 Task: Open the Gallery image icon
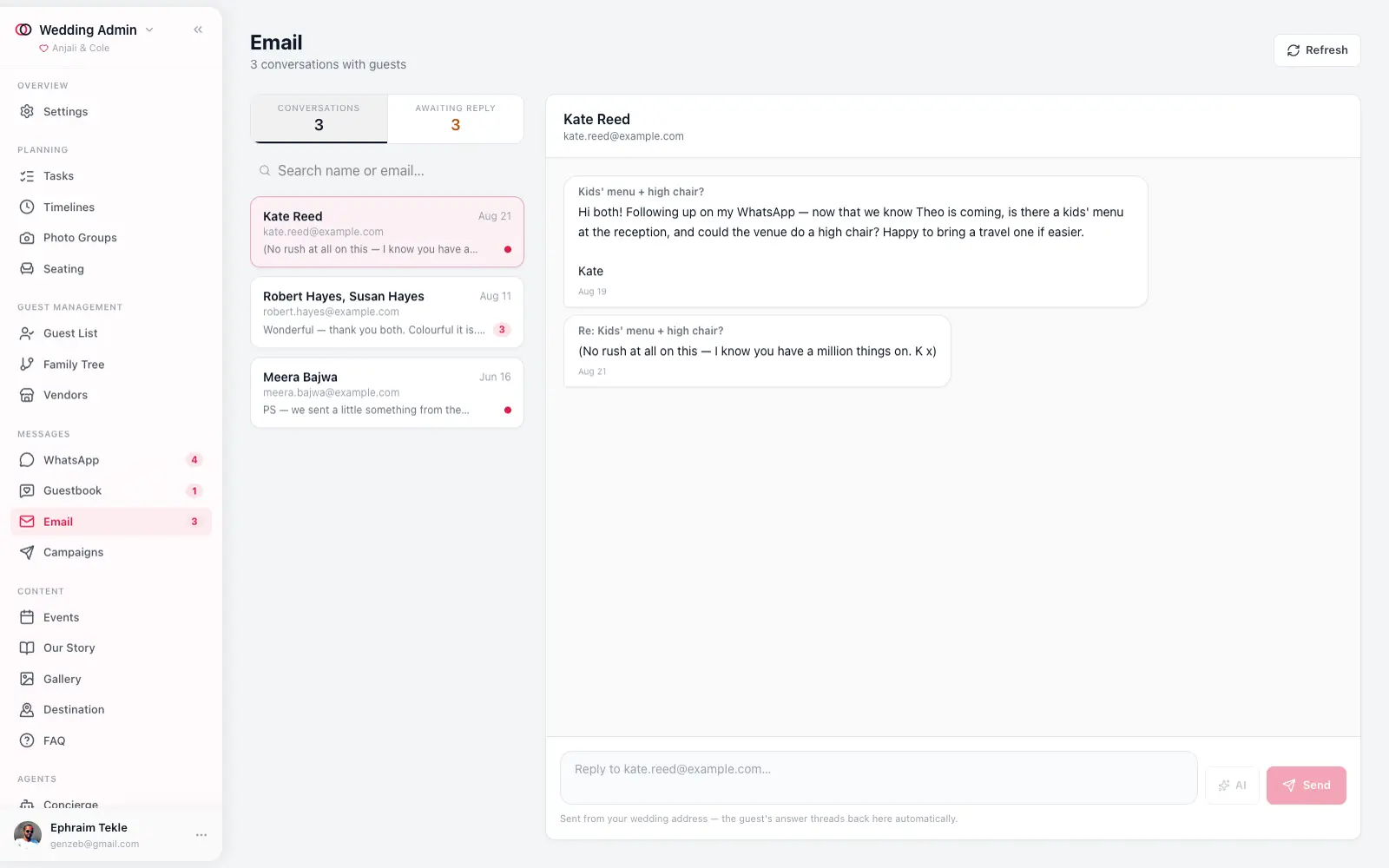coord(27,679)
